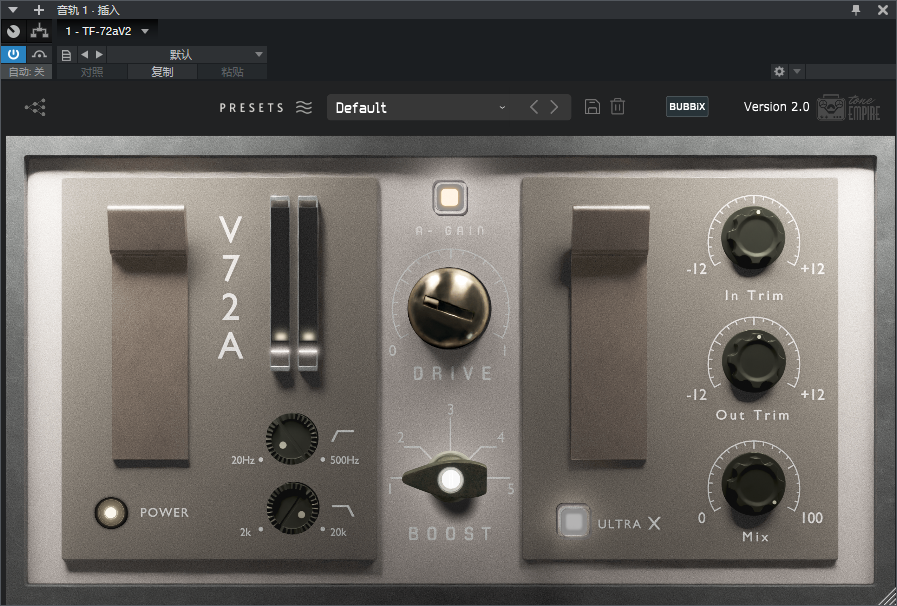The image size is (897, 606).
Task: Click the PRESETS label
Action: (252, 108)
